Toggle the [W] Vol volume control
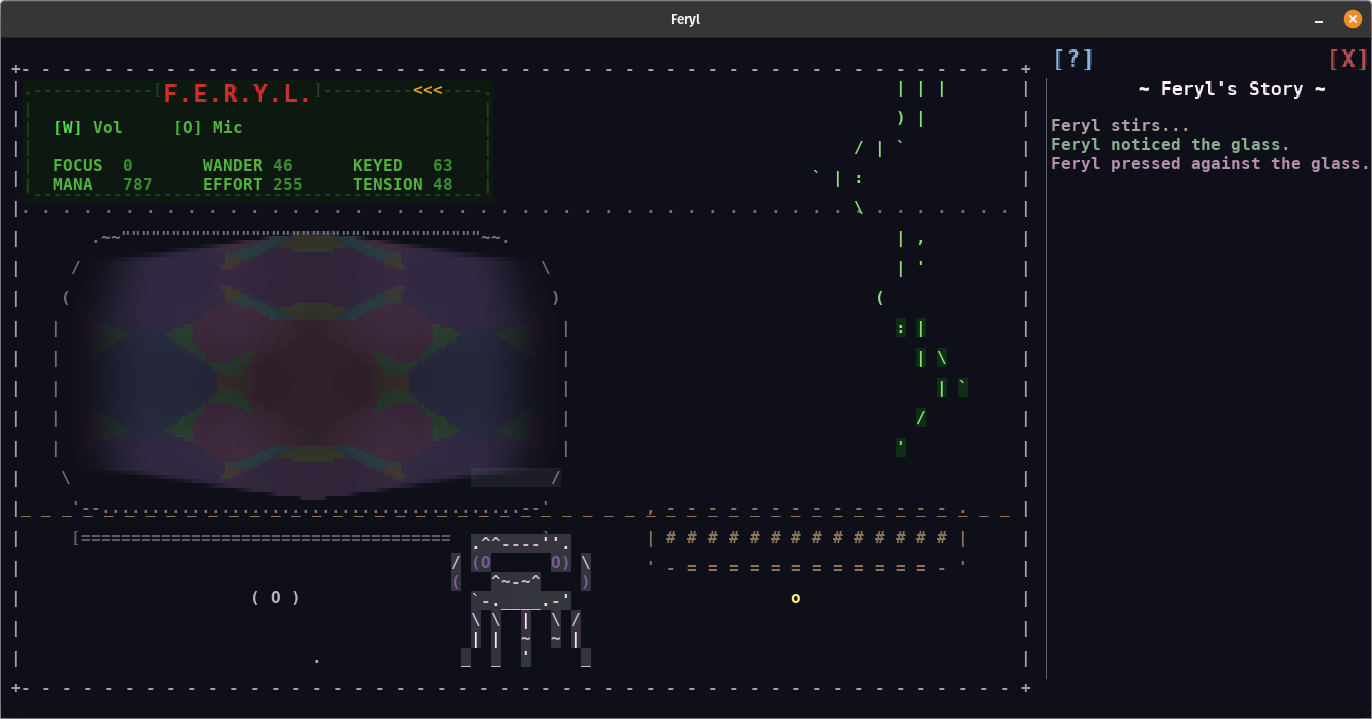 click(x=88, y=128)
